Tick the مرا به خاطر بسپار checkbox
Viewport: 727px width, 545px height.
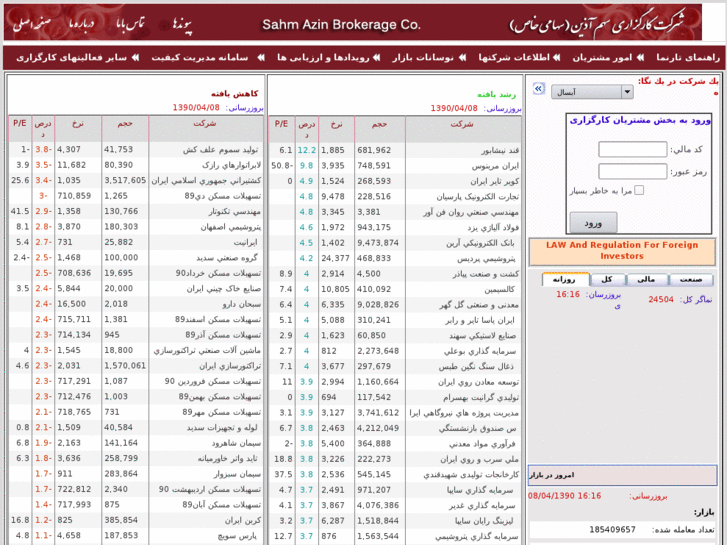point(639,190)
